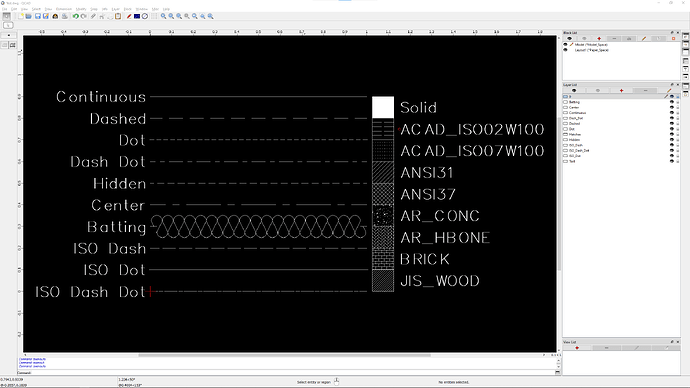
Task: Toggle draft mode with red pen icon
Action: click(x=129, y=16)
